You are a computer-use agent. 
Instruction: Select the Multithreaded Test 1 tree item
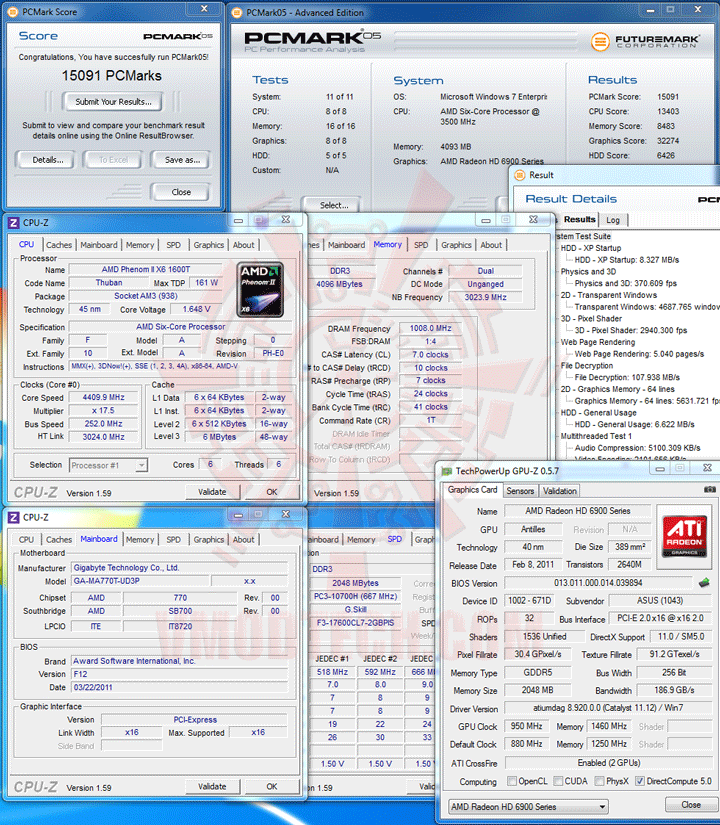click(596, 436)
